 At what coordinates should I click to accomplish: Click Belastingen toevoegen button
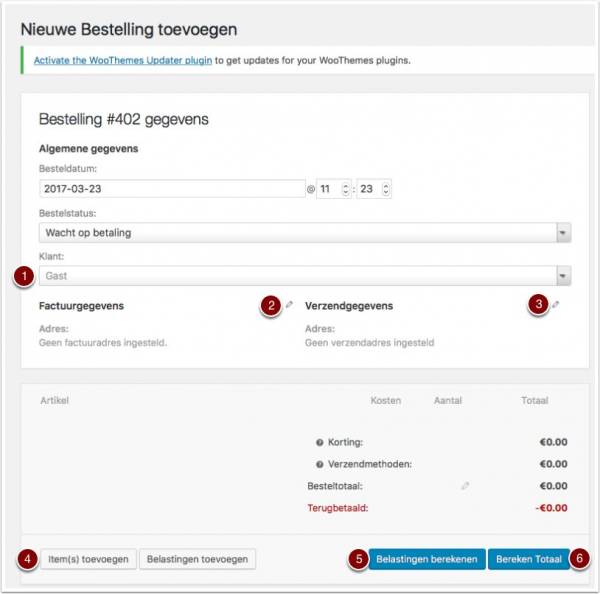point(197,559)
